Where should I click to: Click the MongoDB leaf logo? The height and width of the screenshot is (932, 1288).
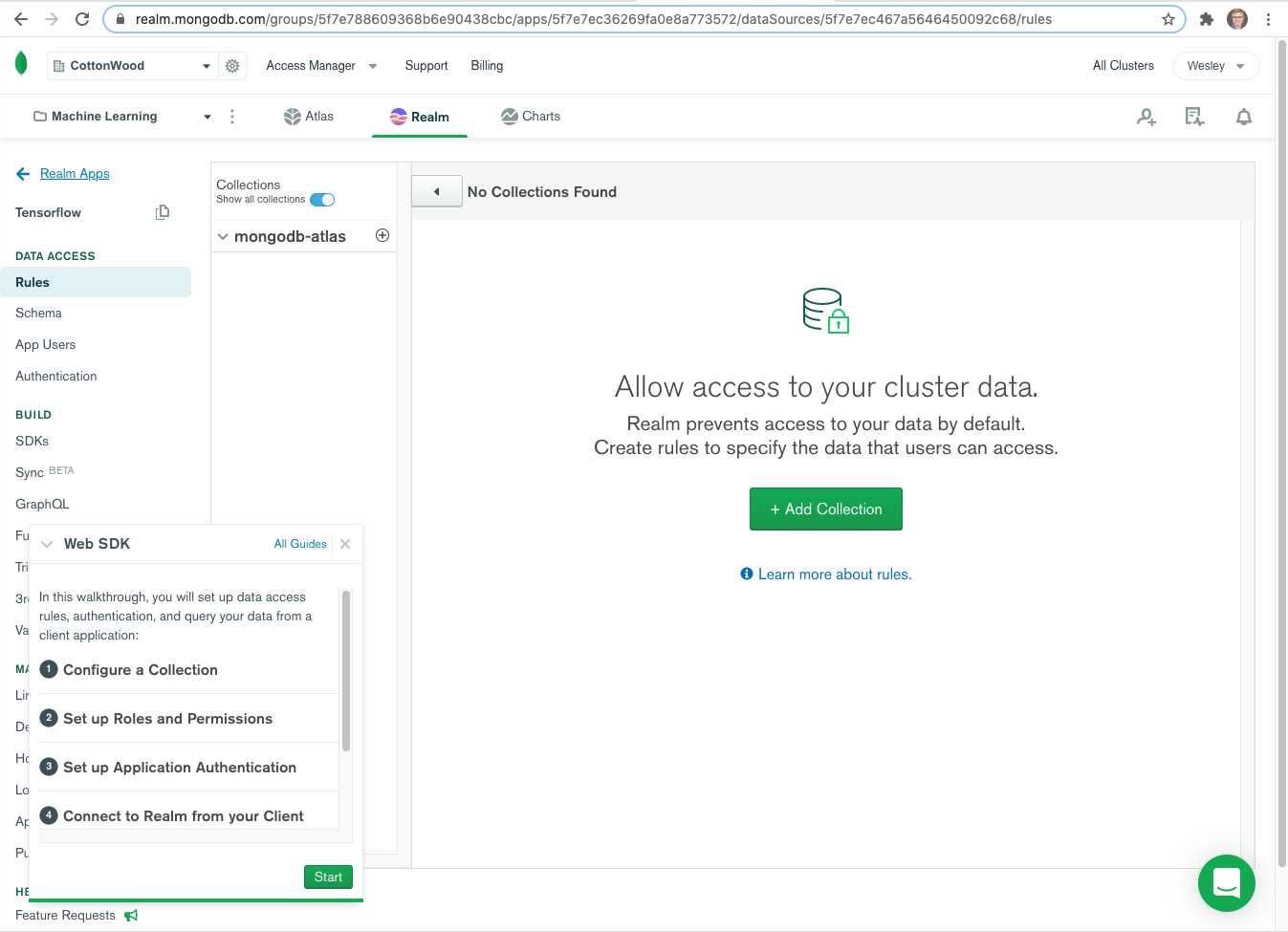(x=21, y=64)
